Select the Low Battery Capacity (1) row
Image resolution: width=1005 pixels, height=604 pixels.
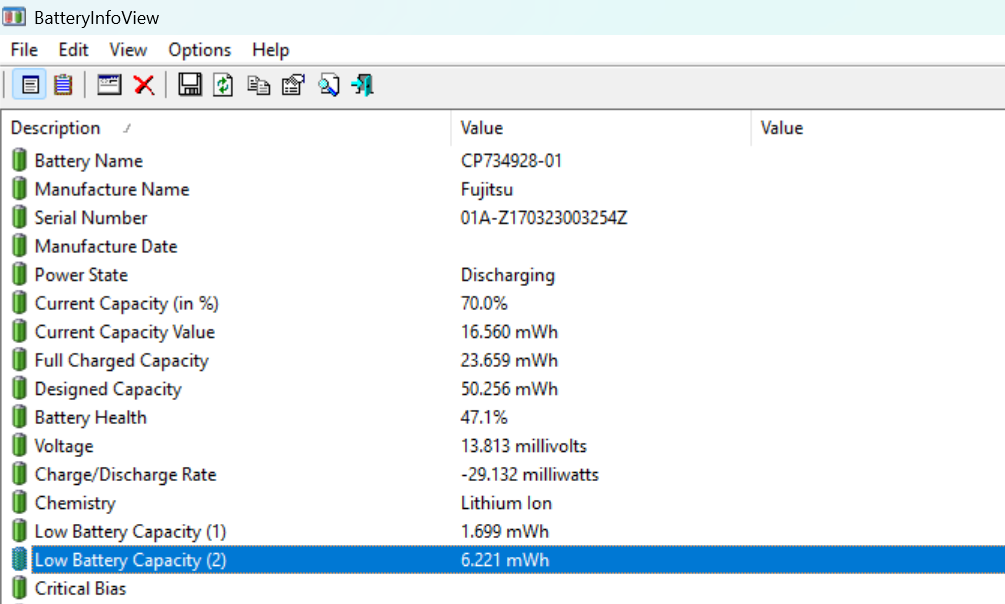click(x=502, y=532)
